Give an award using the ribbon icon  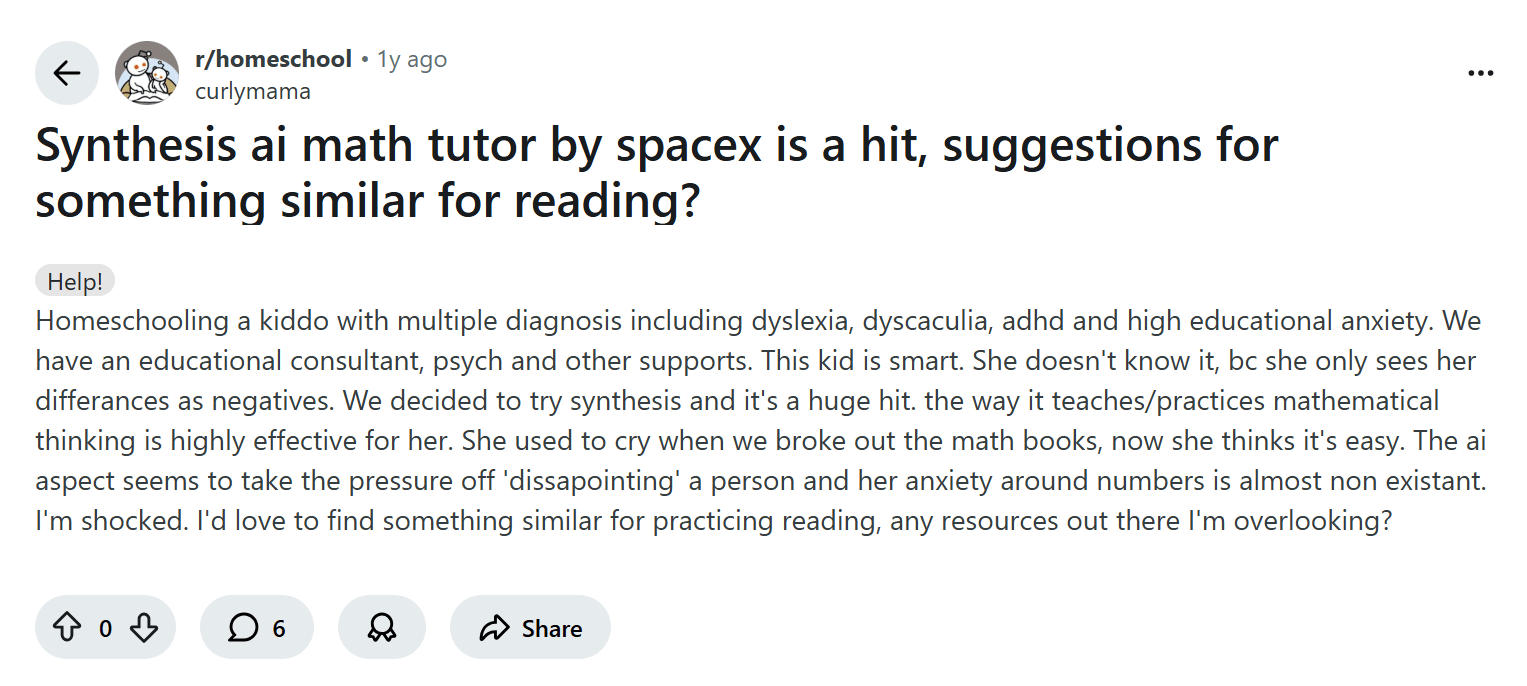coord(382,627)
